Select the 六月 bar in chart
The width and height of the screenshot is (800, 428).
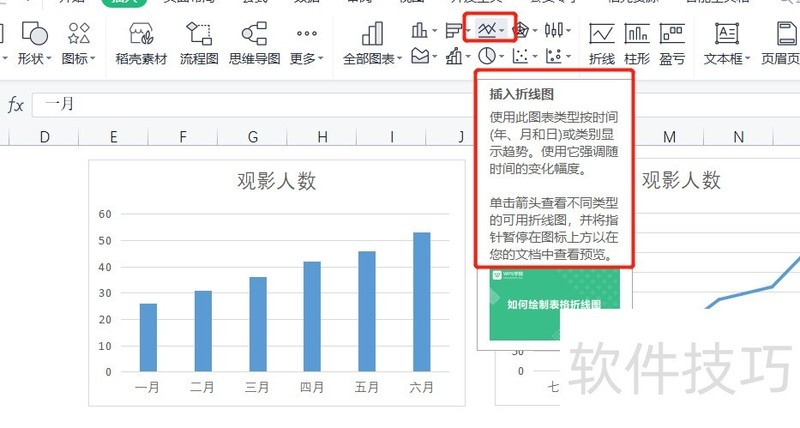[421, 302]
